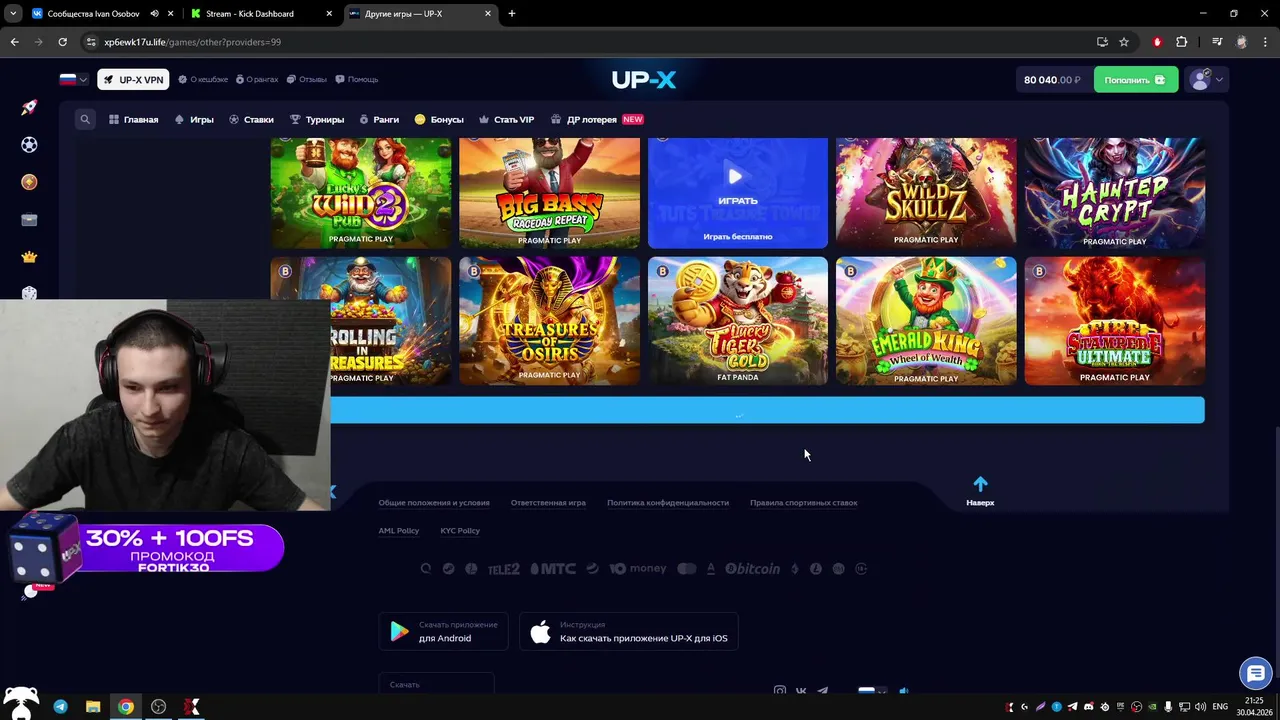Open a new Chrome tab
This screenshot has height=720, width=1280.
[512, 14]
